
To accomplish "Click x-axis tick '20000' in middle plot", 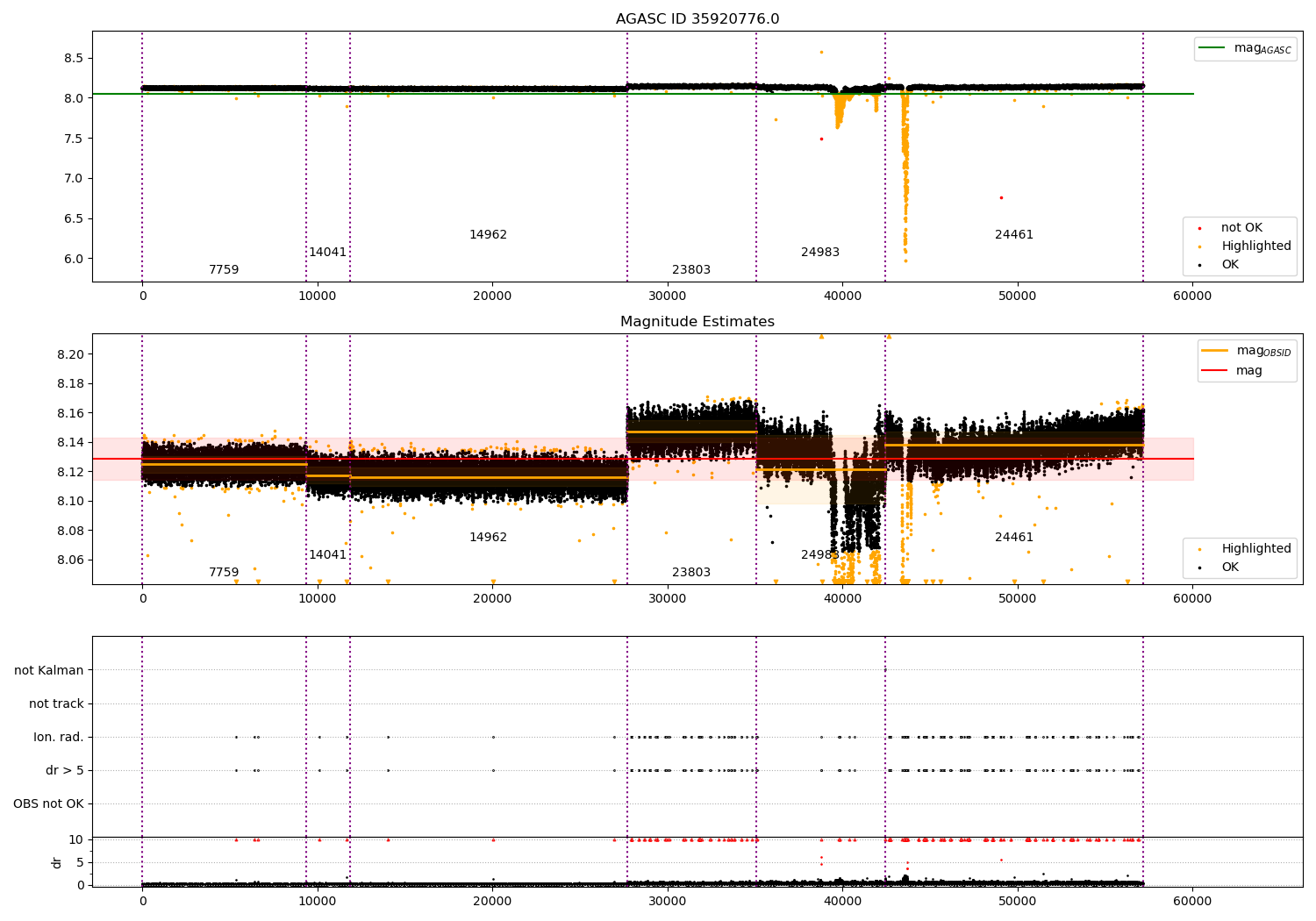I will point(492,599).
